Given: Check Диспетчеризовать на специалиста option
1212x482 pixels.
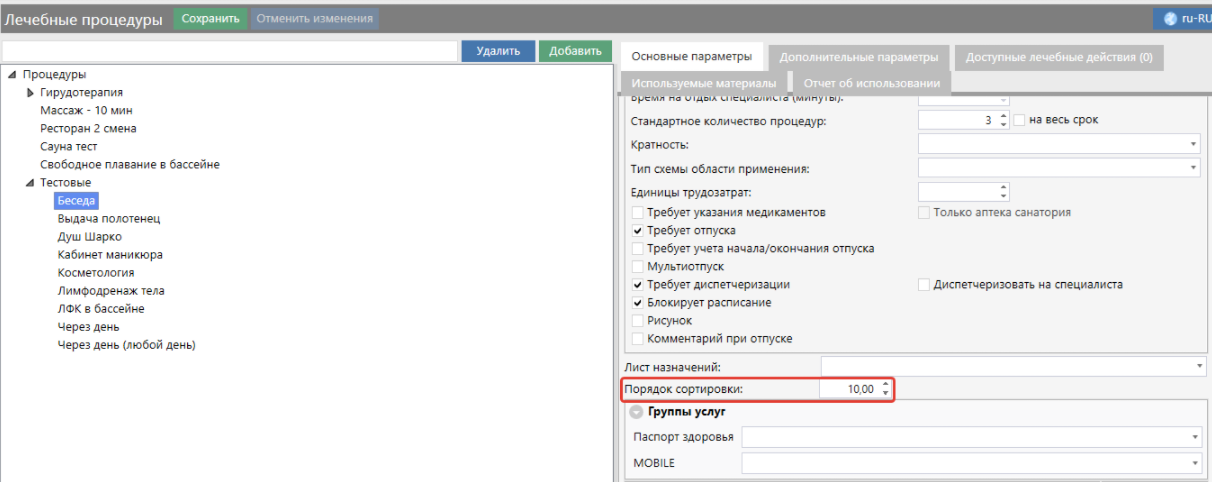Looking at the screenshot, I should [x=925, y=285].
